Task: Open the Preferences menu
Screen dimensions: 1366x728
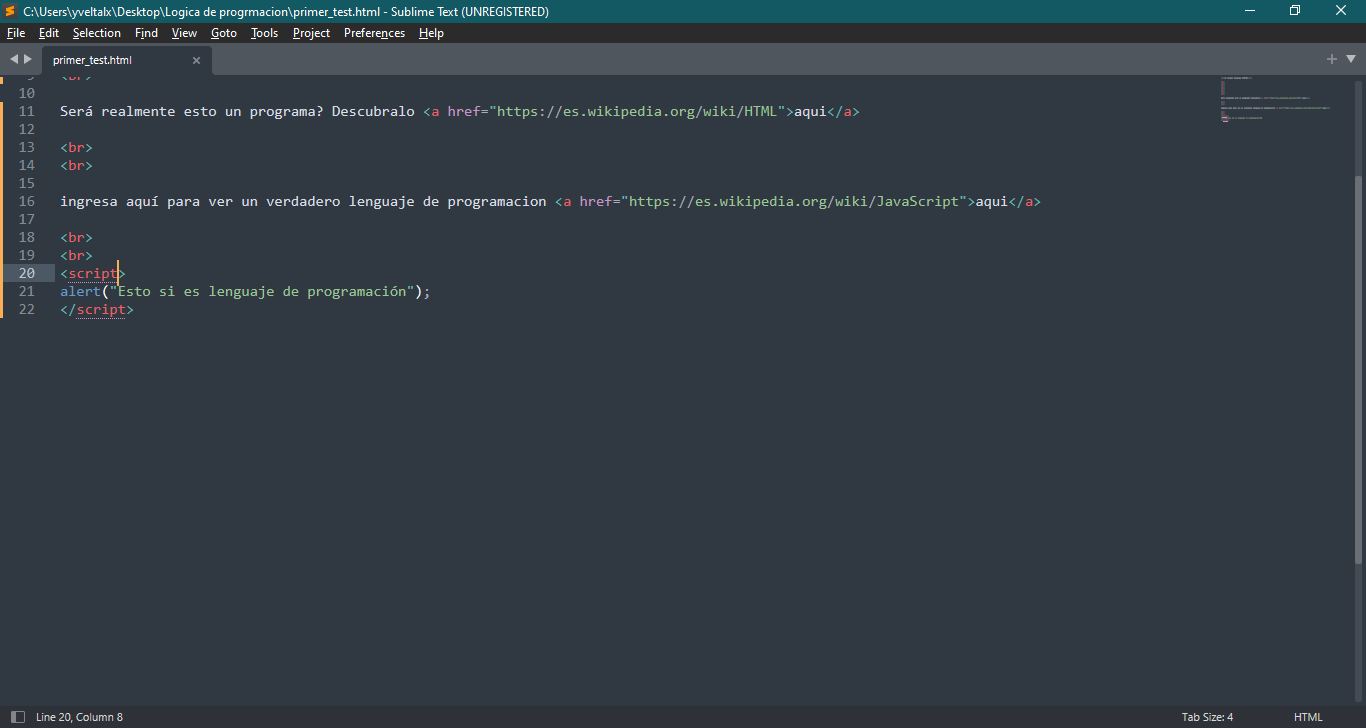Action: point(374,33)
